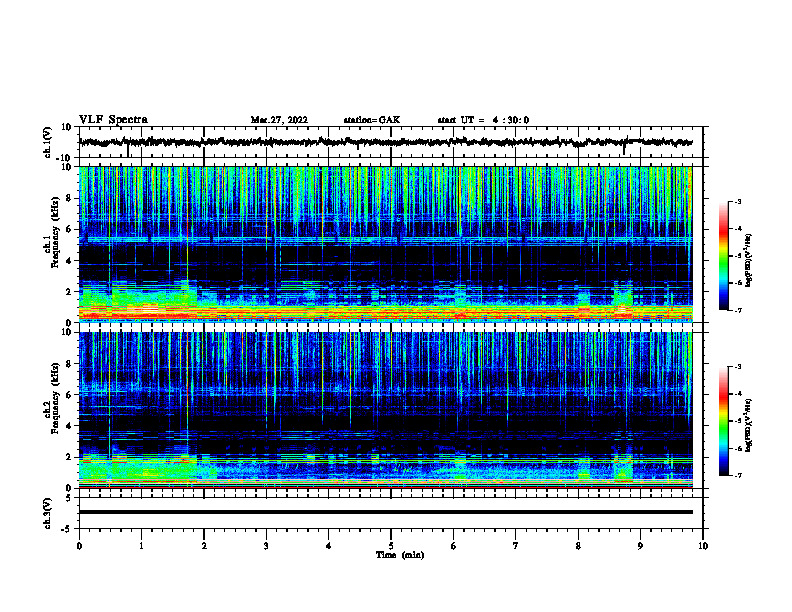Click the ch.2 spectrogram color scale bar

(x=724, y=421)
